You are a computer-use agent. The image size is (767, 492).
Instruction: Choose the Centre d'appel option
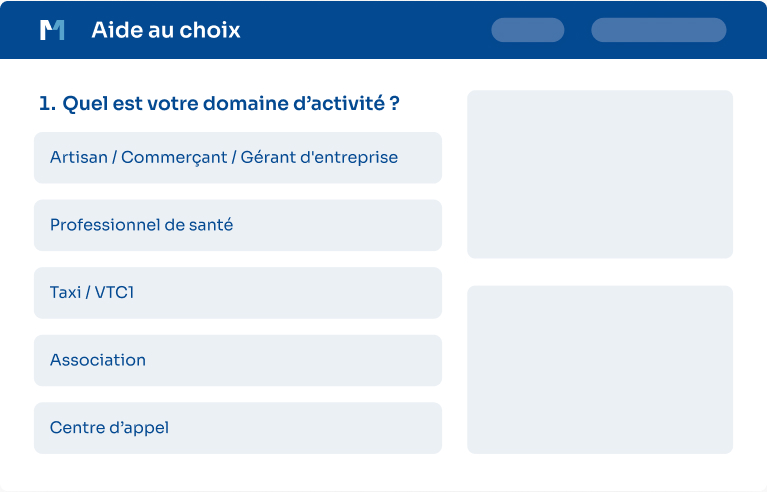coord(238,428)
